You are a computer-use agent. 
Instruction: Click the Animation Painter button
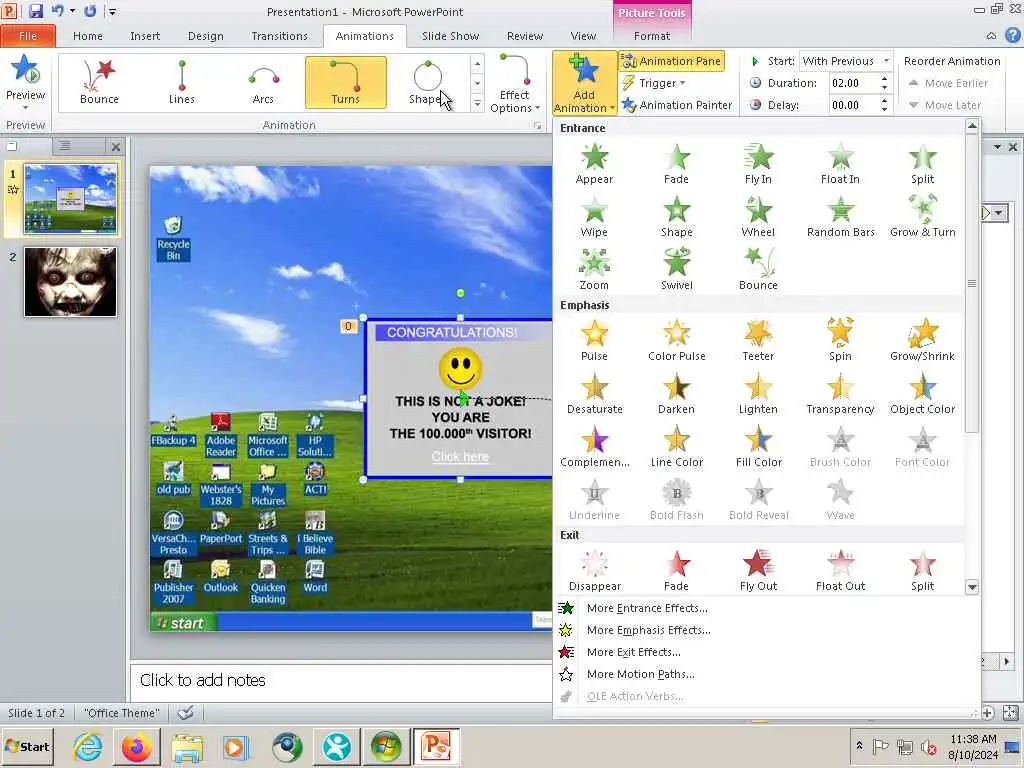(677, 104)
